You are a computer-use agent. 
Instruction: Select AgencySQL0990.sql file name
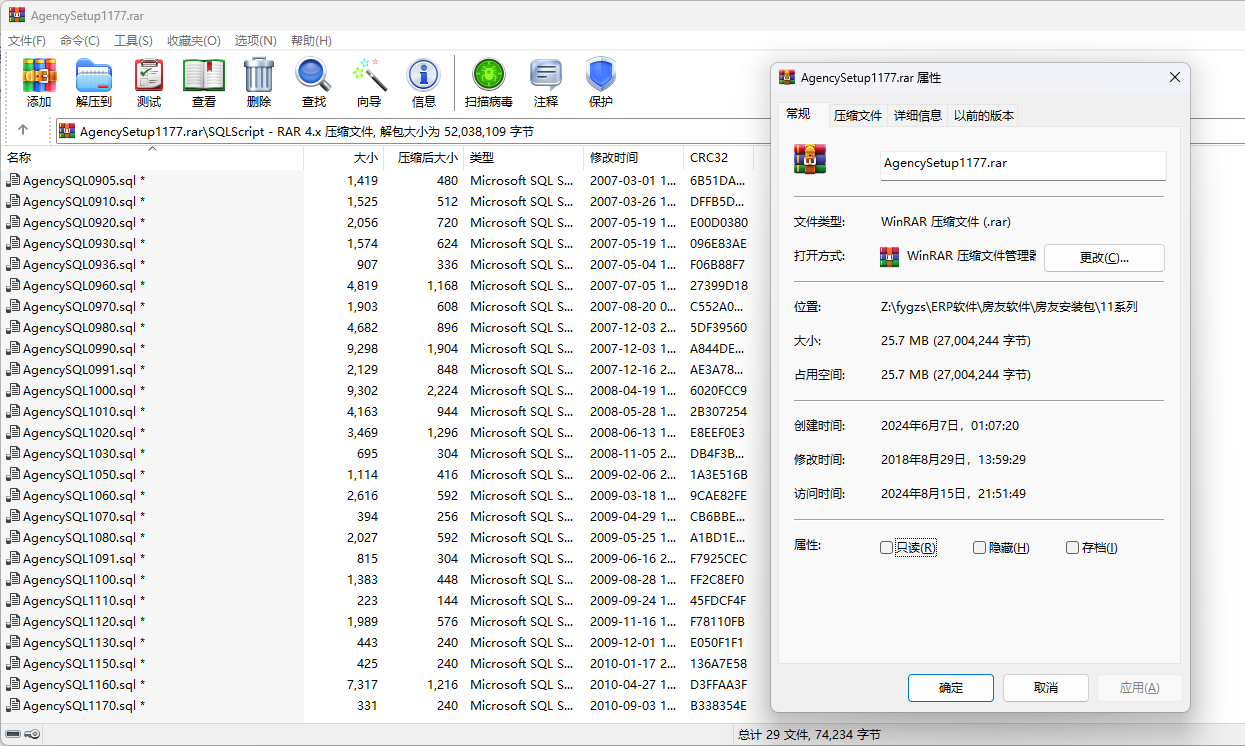point(84,349)
